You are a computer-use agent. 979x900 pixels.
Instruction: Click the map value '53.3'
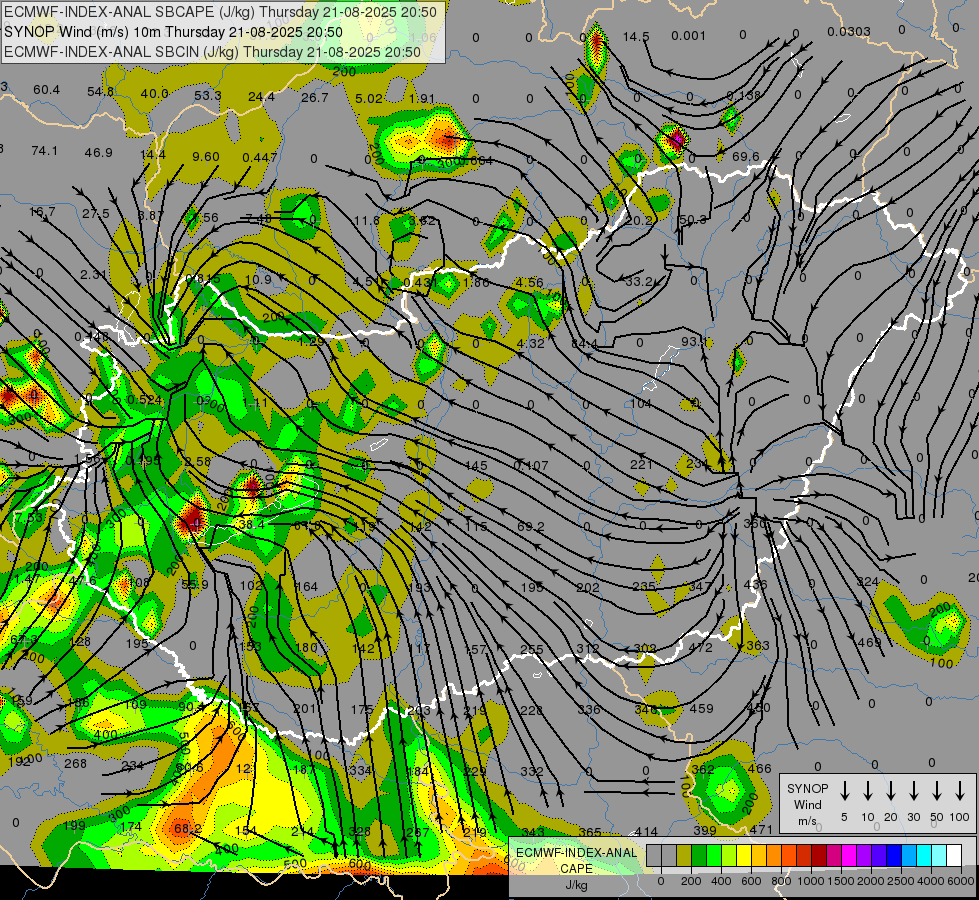tap(208, 96)
